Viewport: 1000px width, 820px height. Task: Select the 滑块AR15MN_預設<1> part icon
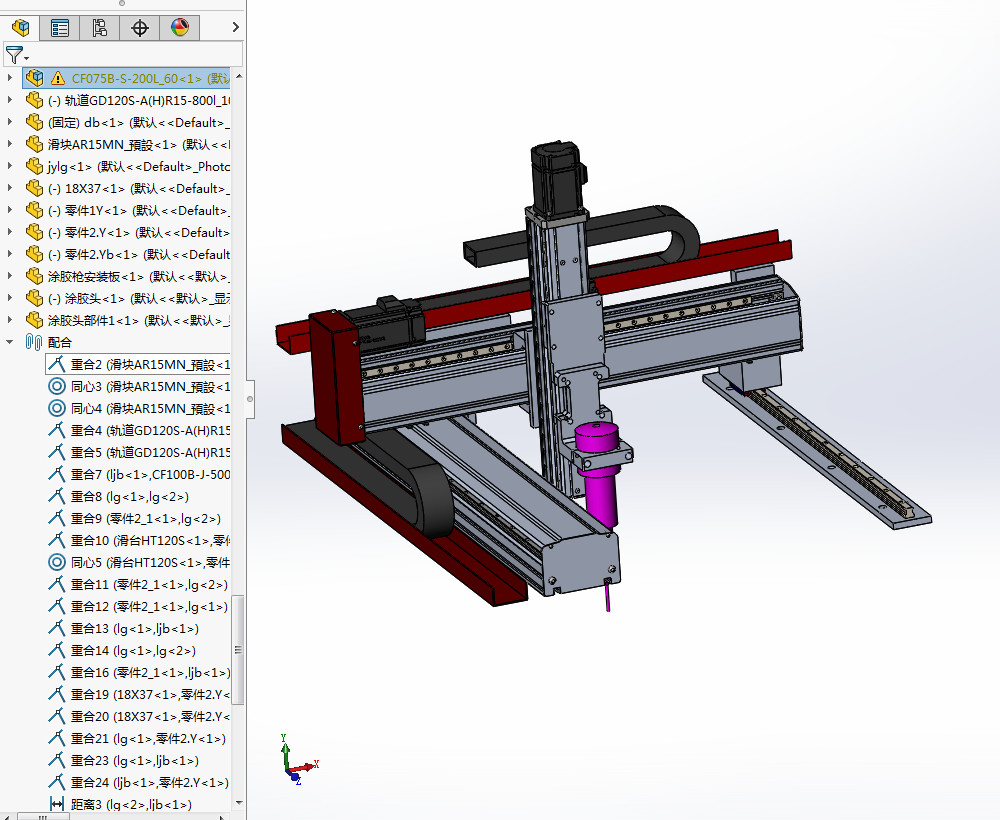click(34, 144)
